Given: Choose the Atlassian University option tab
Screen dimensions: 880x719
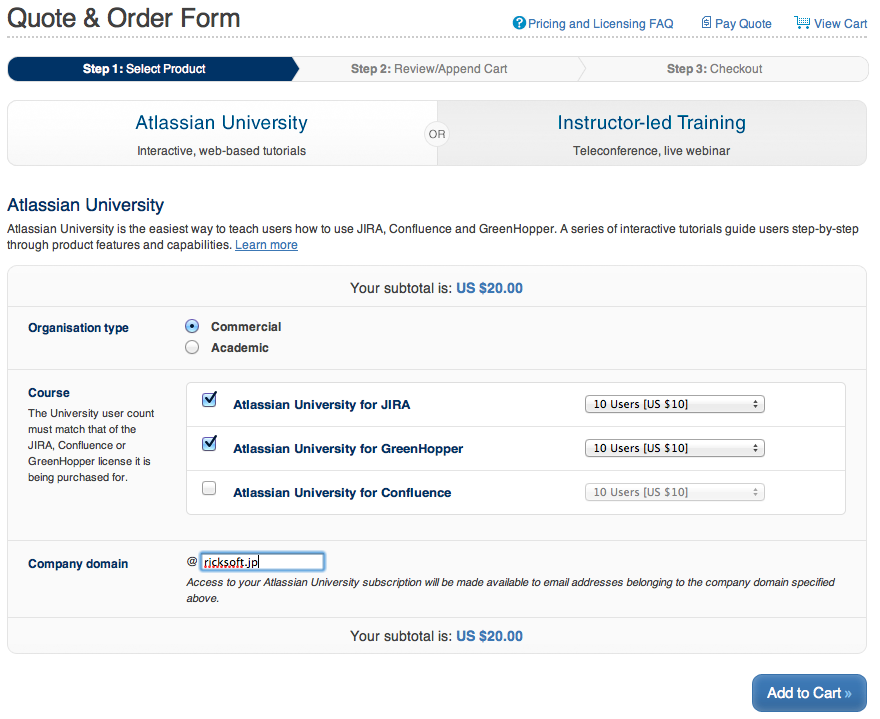Looking at the screenshot, I should click(x=222, y=134).
